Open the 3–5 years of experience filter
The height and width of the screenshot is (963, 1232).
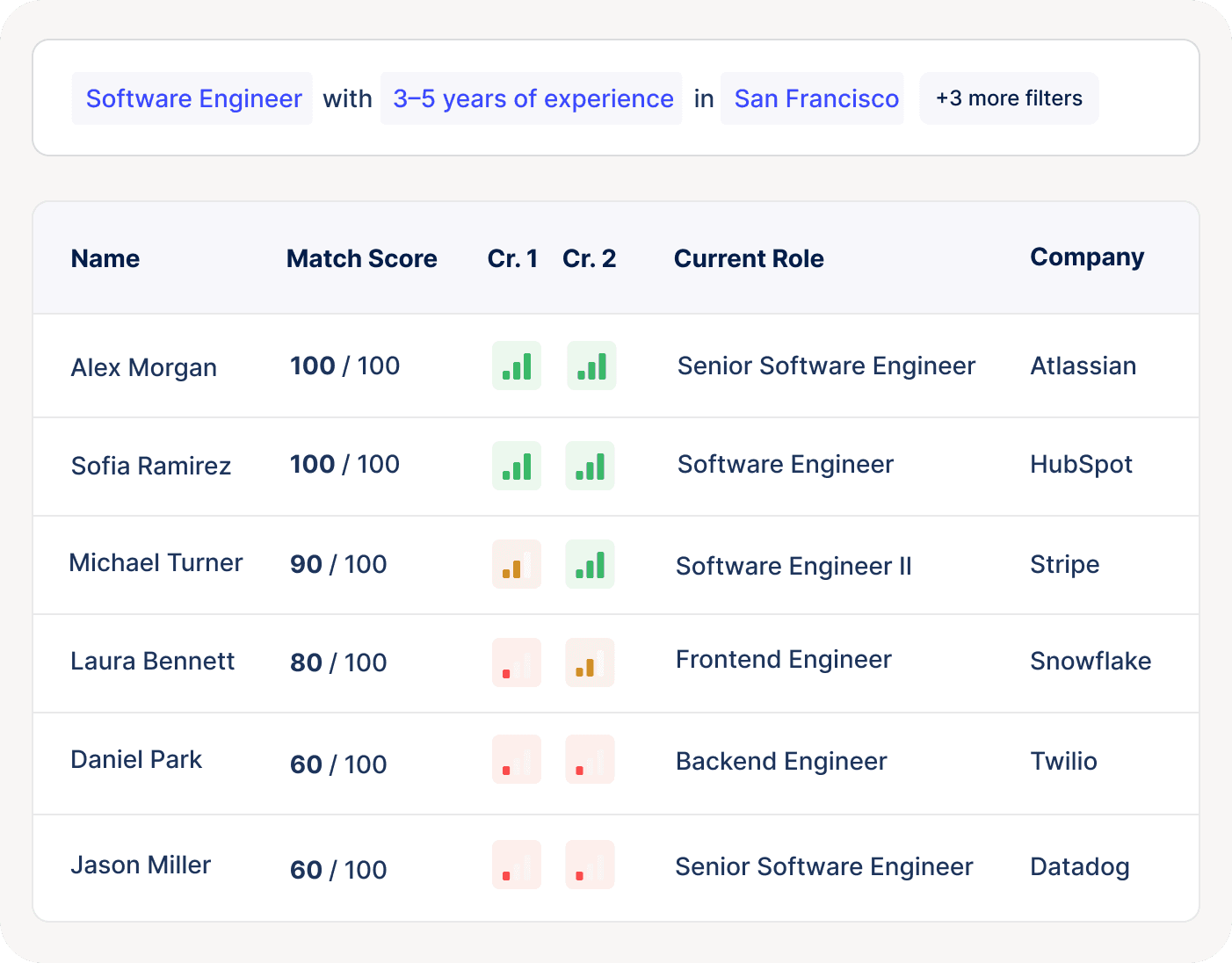[532, 98]
